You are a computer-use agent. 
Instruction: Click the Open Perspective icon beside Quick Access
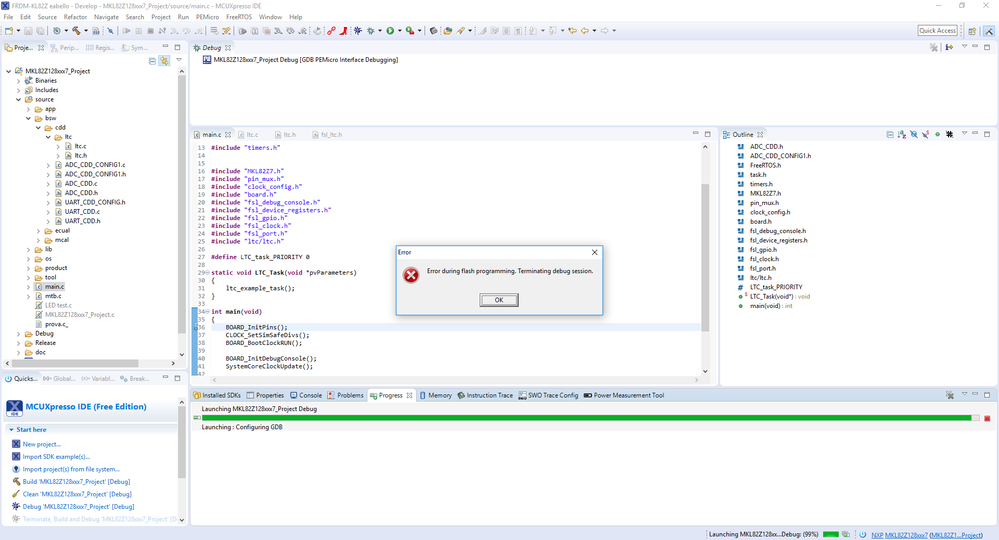tap(972, 31)
